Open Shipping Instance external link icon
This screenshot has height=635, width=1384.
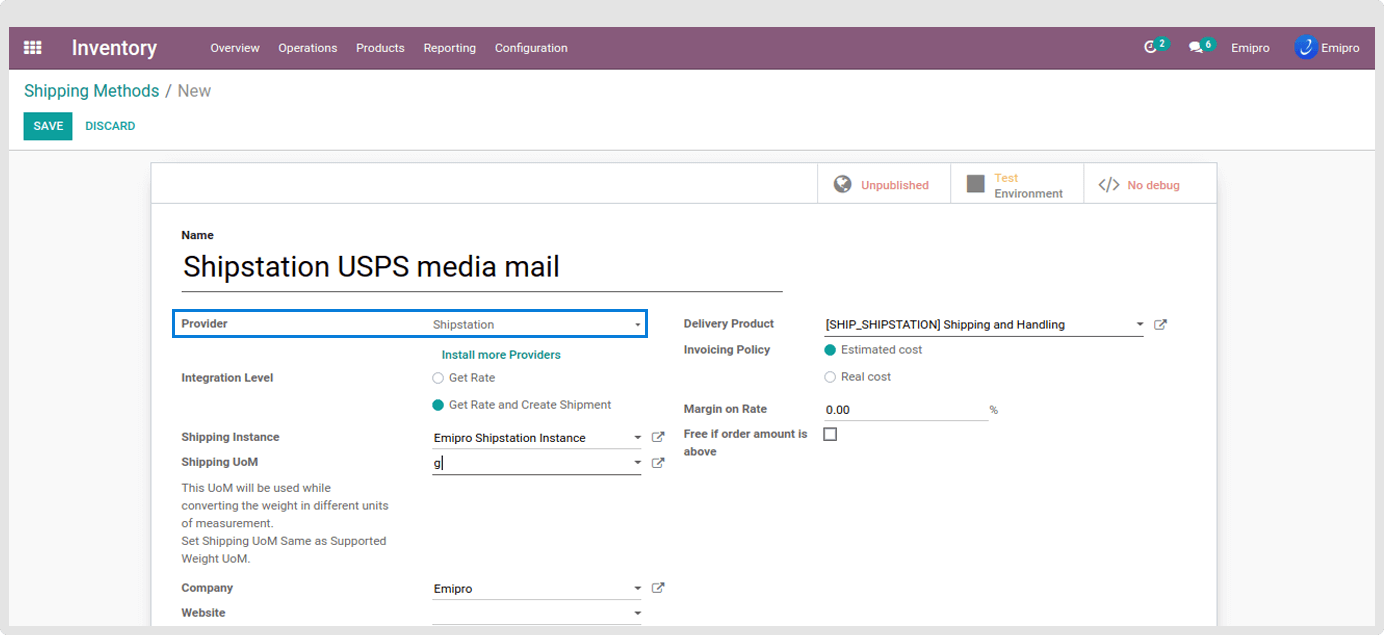point(658,438)
